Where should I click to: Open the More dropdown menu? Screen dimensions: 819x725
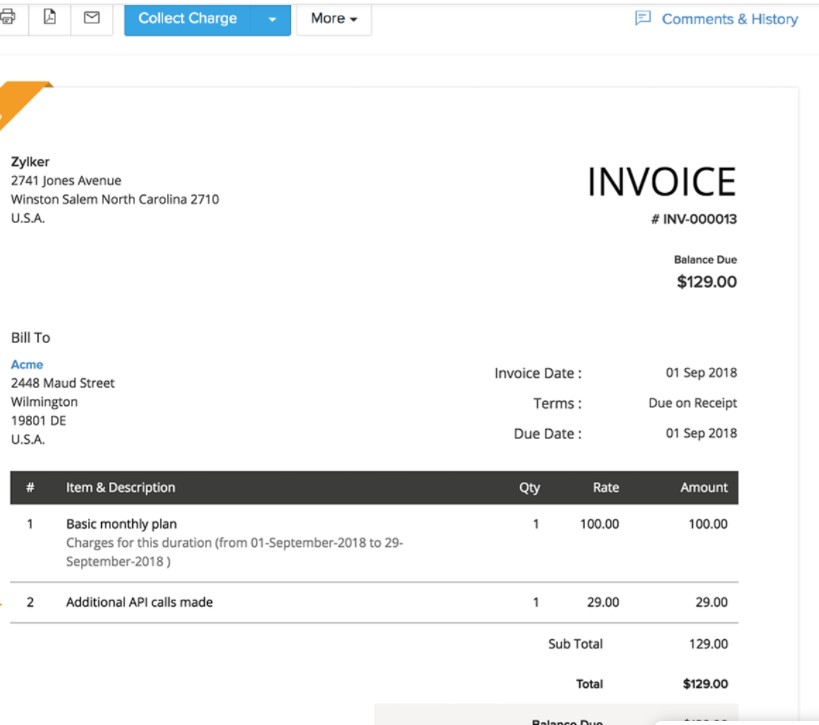coord(334,19)
